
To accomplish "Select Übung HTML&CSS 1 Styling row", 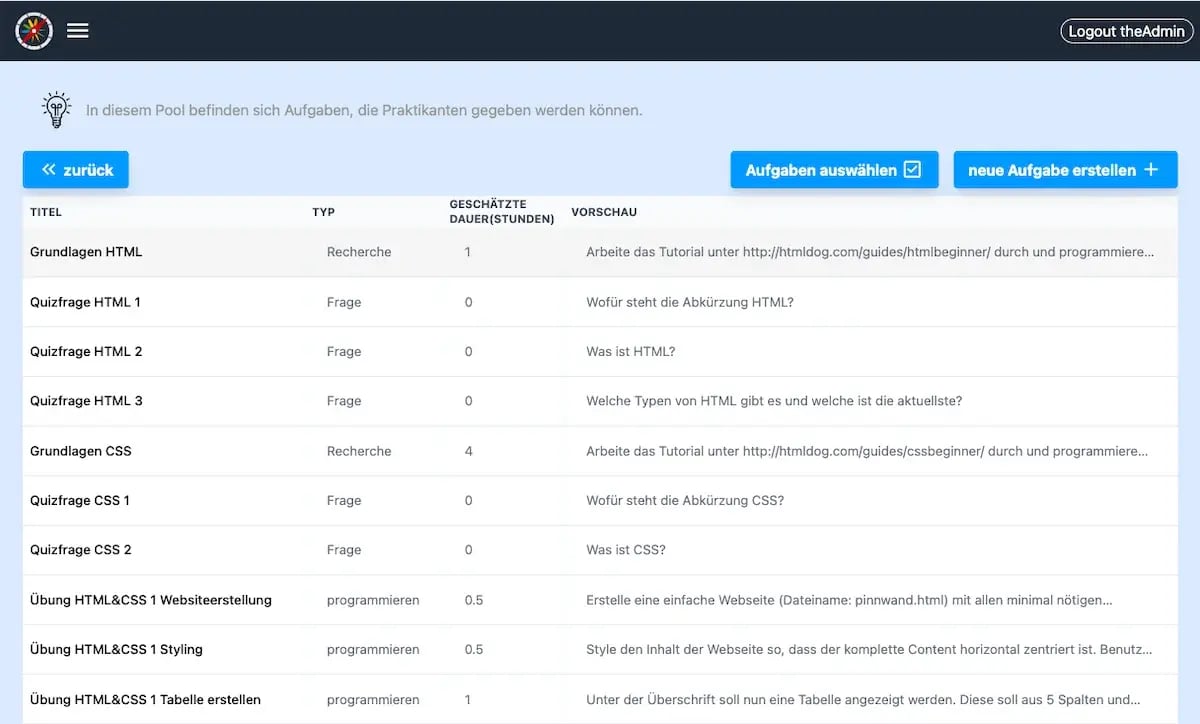I will click(x=117, y=650).
